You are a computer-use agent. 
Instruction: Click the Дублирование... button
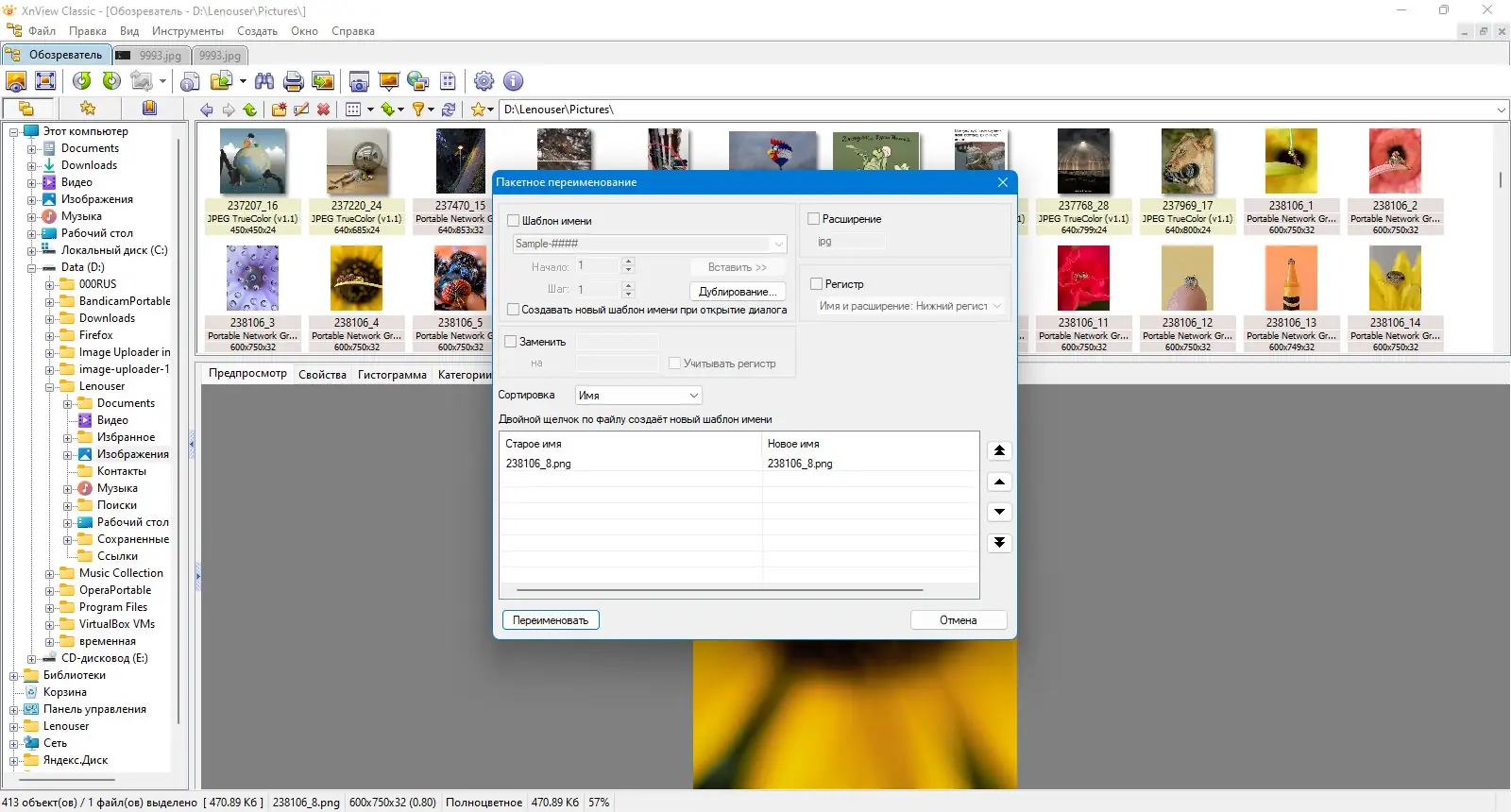coord(739,292)
